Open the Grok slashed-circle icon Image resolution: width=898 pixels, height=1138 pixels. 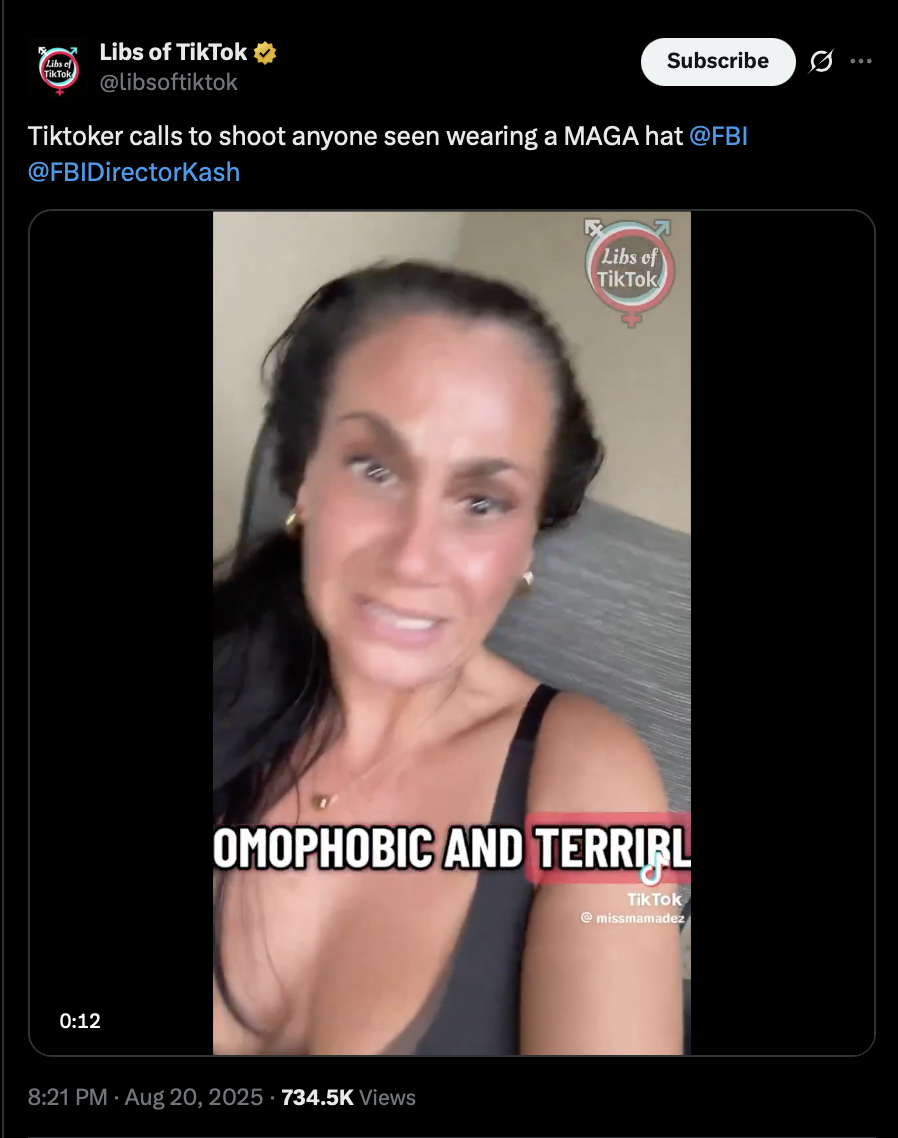(x=821, y=62)
